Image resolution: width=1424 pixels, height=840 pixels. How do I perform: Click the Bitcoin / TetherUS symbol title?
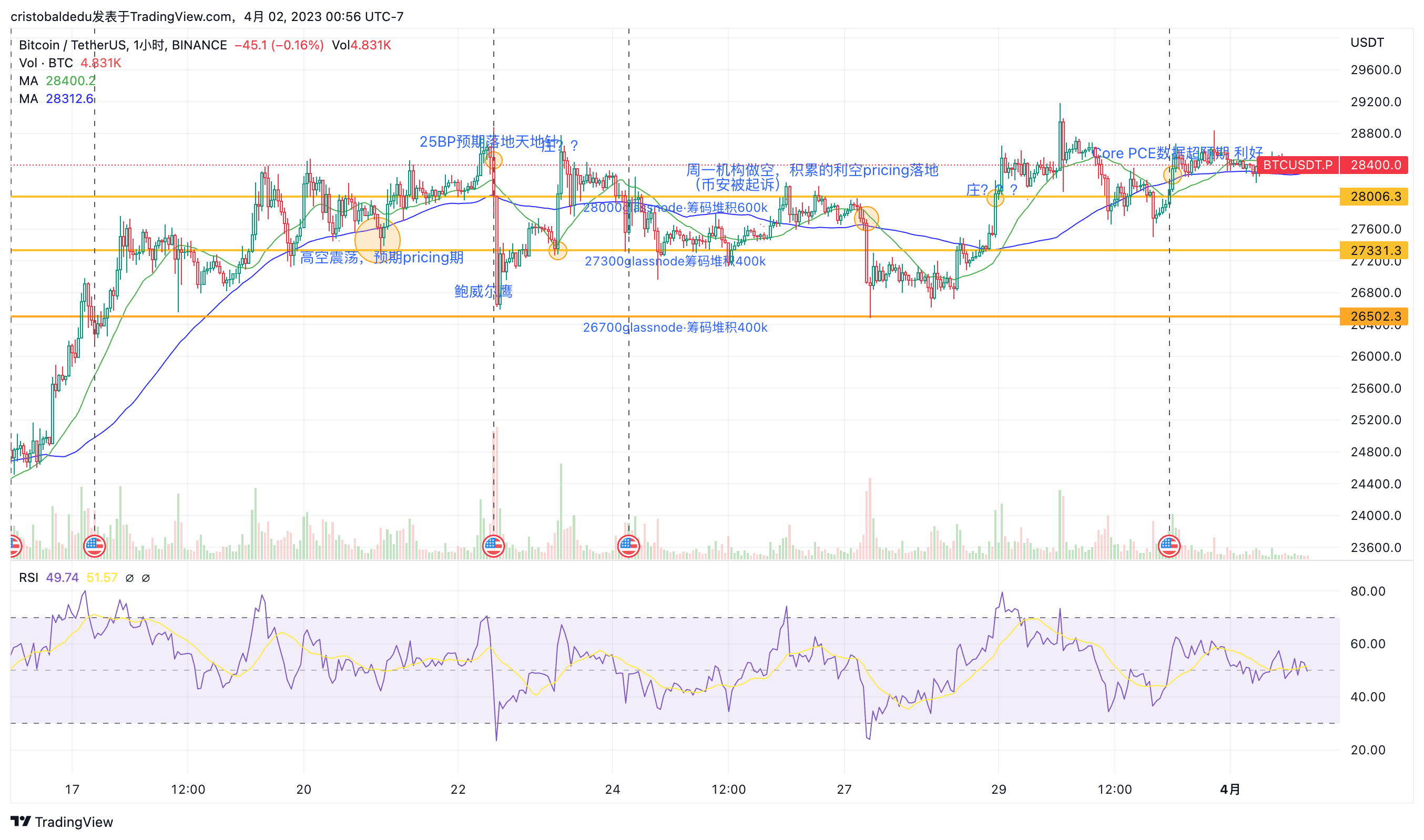[123, 45]
